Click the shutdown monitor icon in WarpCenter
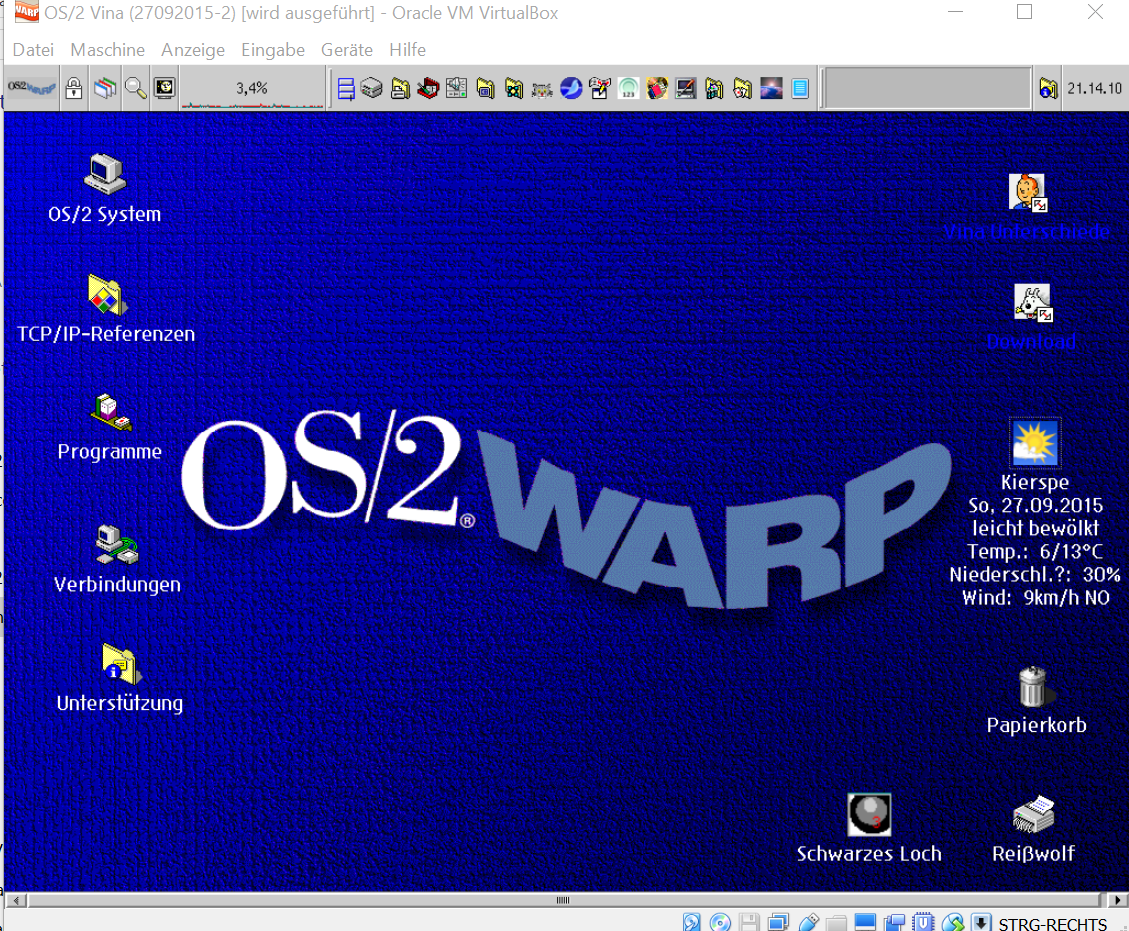The width and height of the screenshot is (1129, 931). [x=165, y=89]
